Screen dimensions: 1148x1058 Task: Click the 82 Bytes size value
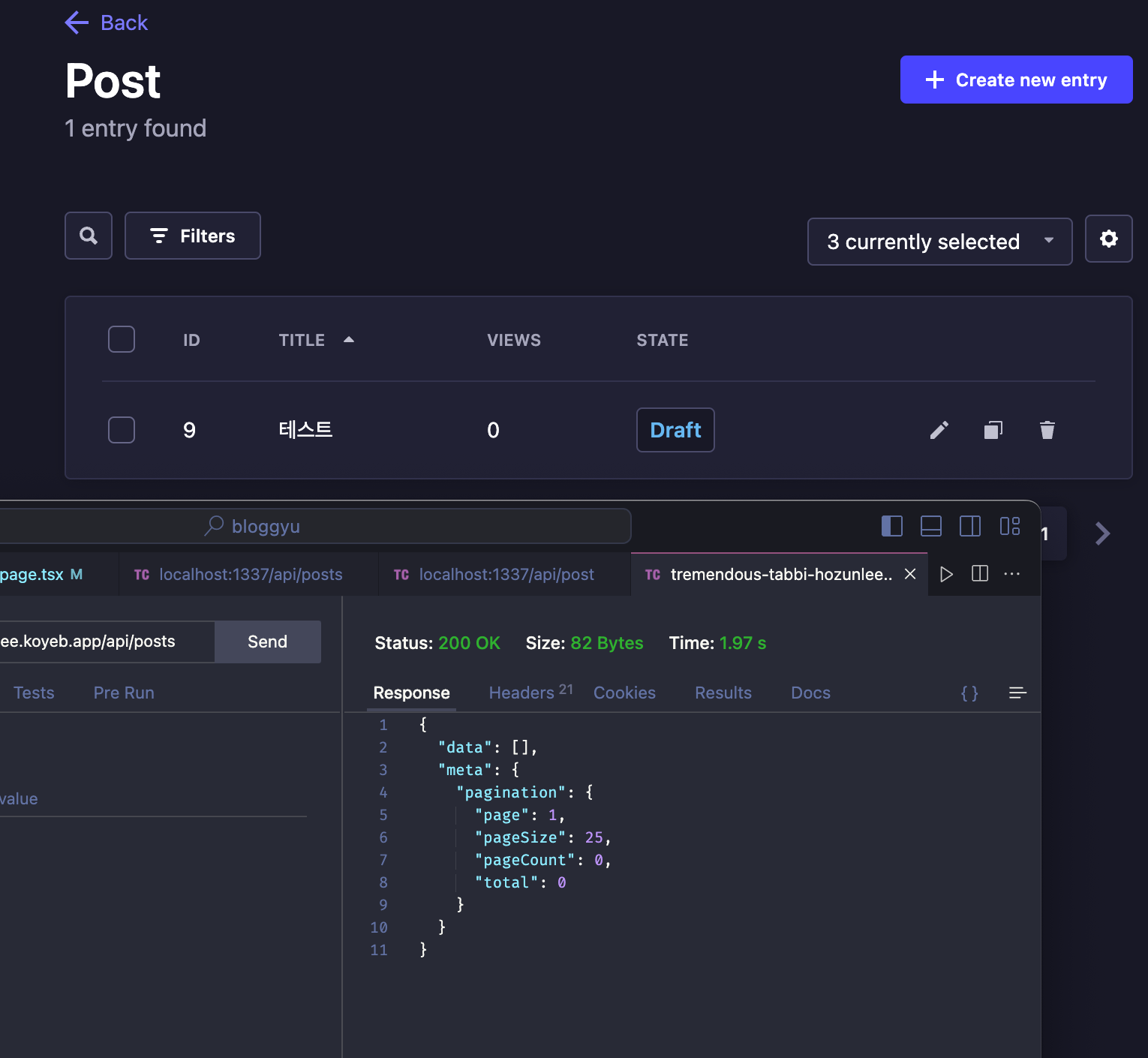(x=607, y=643)
